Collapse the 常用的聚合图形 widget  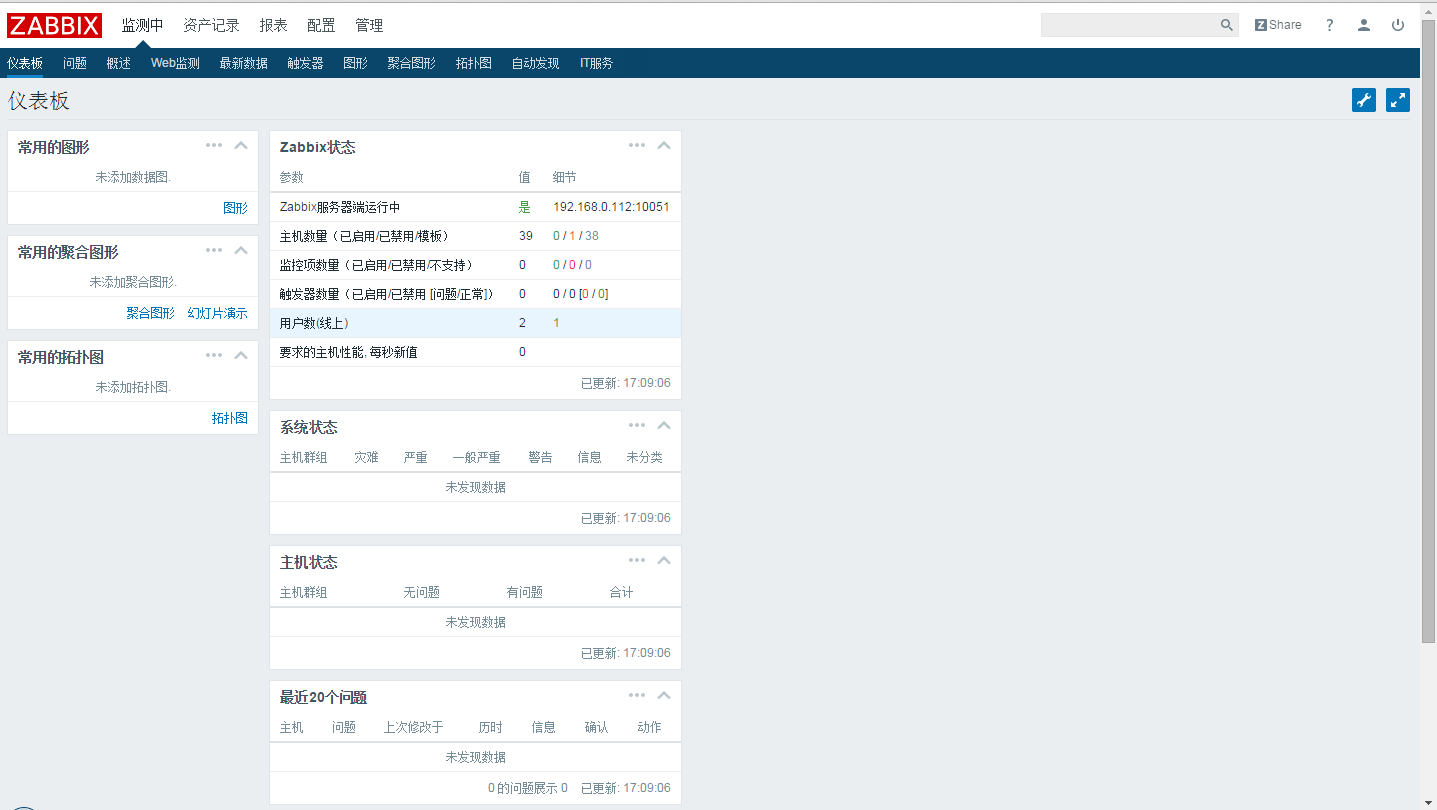pos(240,250)
